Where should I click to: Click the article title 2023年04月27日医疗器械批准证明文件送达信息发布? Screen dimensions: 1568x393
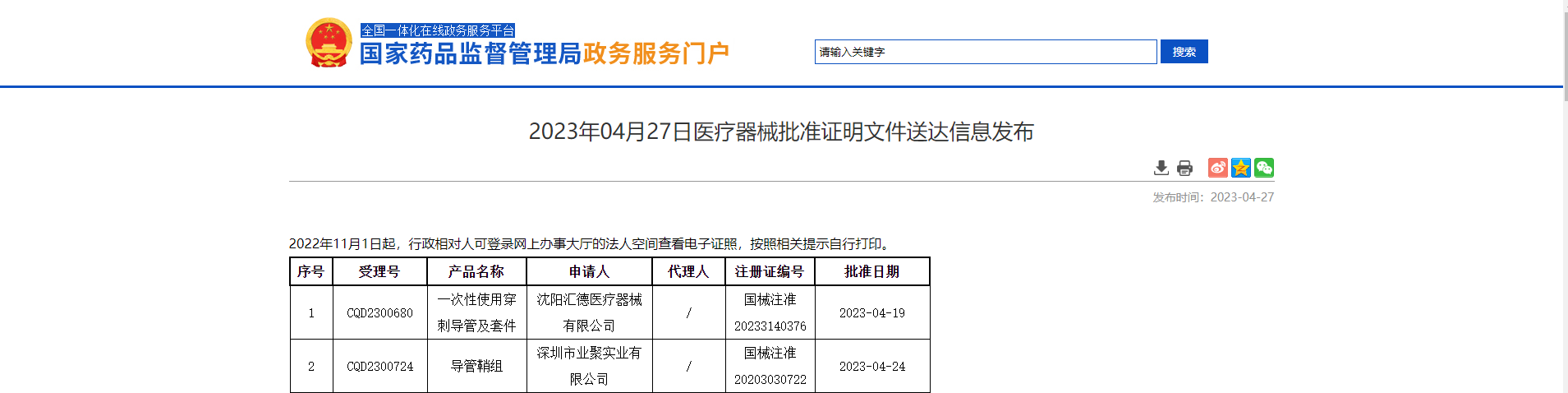coord(781,132)
